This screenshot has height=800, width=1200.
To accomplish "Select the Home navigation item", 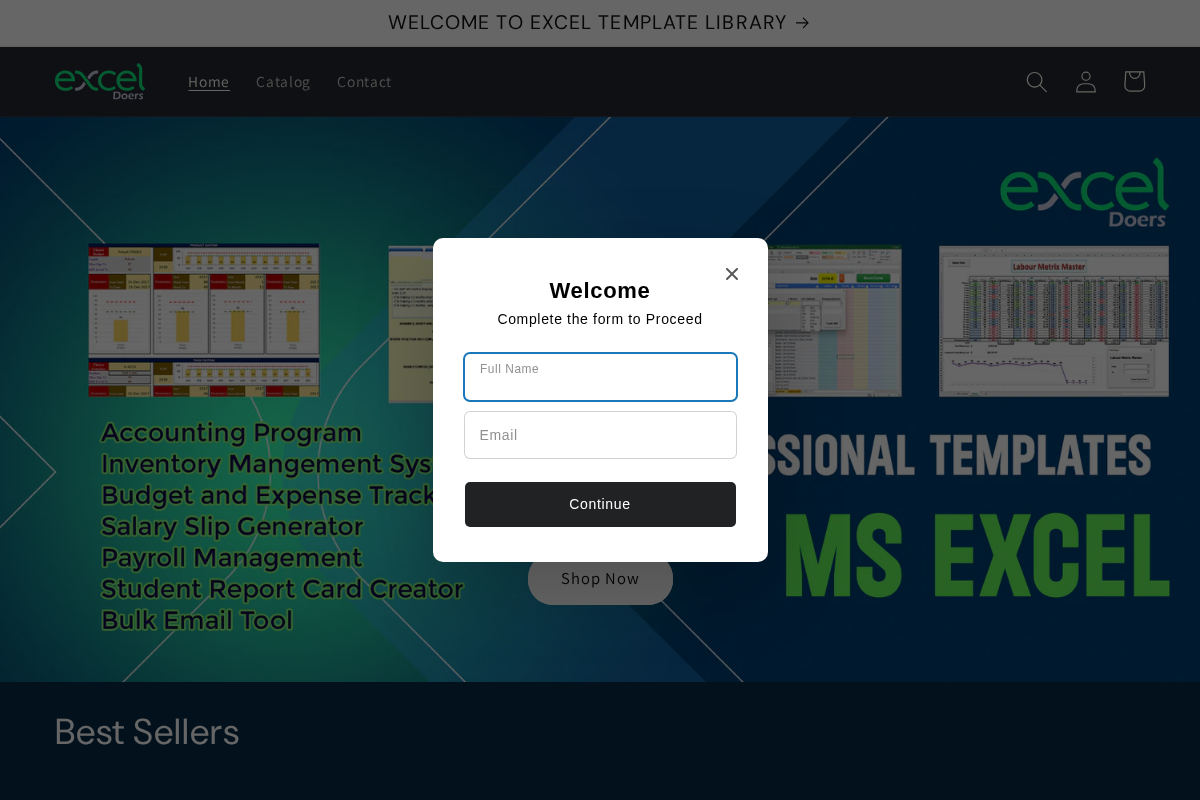I will pyautogui.click(x=208, y=82).
